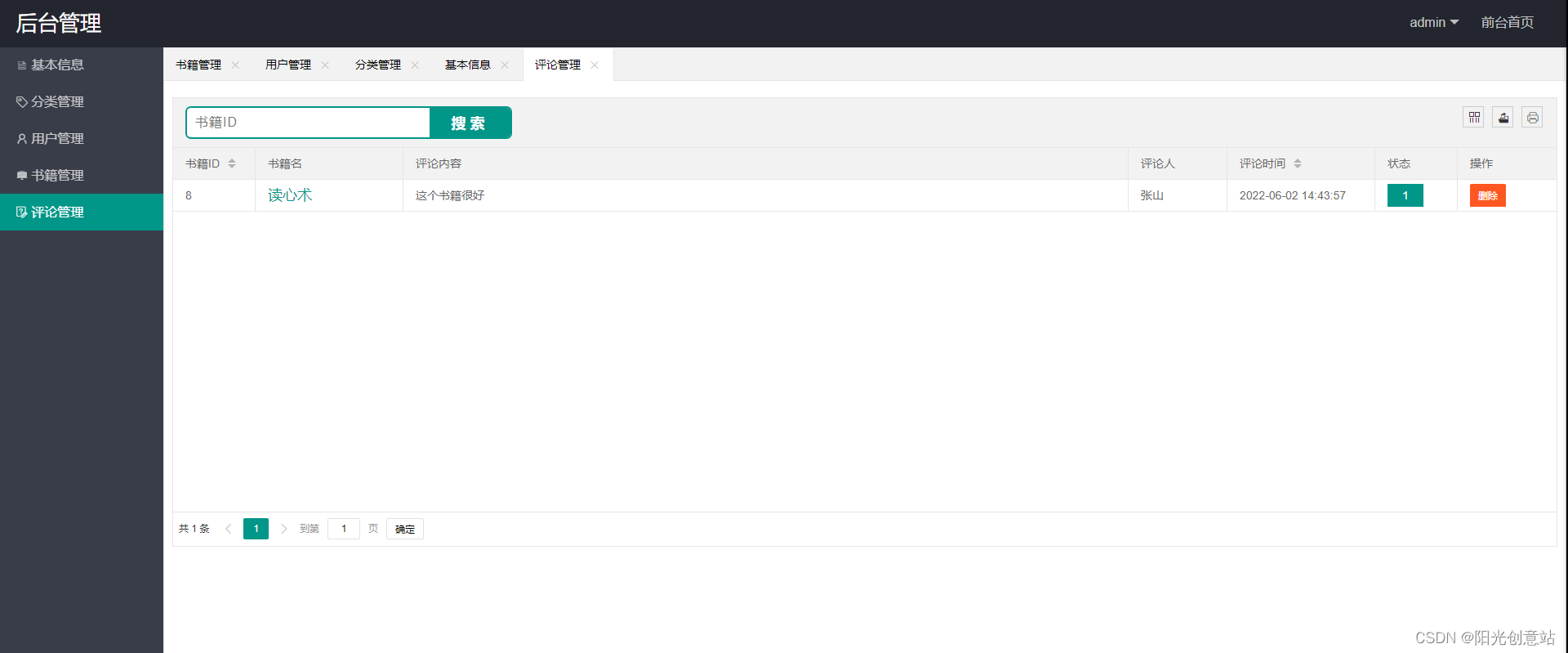Click the 搜索 search button

click(x=470, y=123)
